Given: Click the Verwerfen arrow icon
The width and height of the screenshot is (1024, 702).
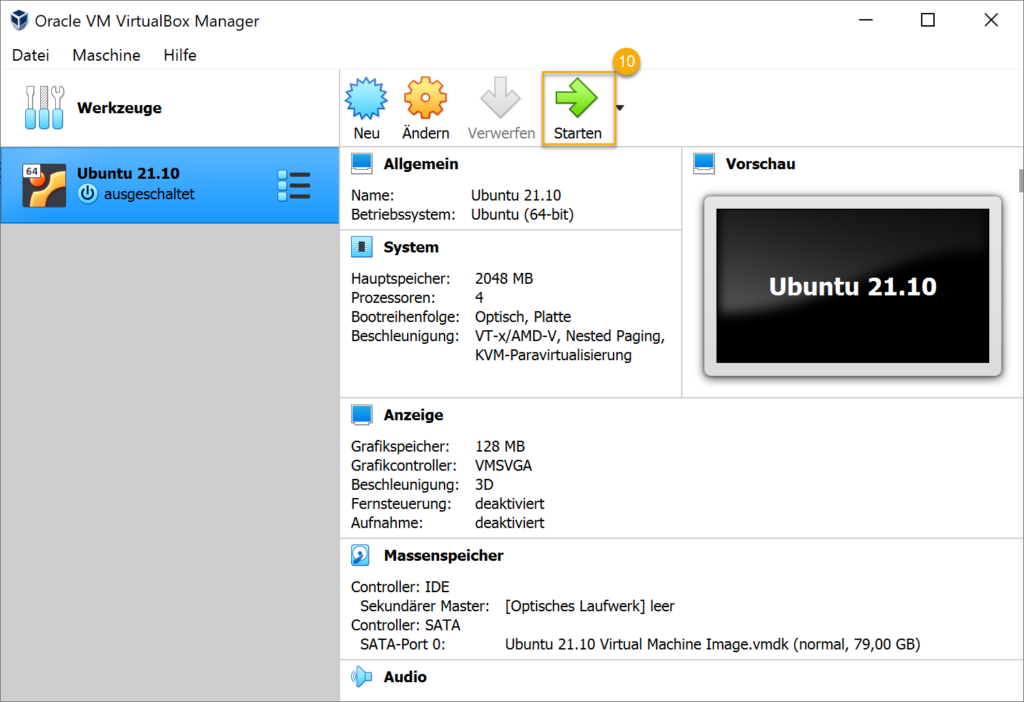Looking at the screenshot, I should pos(500,98).
